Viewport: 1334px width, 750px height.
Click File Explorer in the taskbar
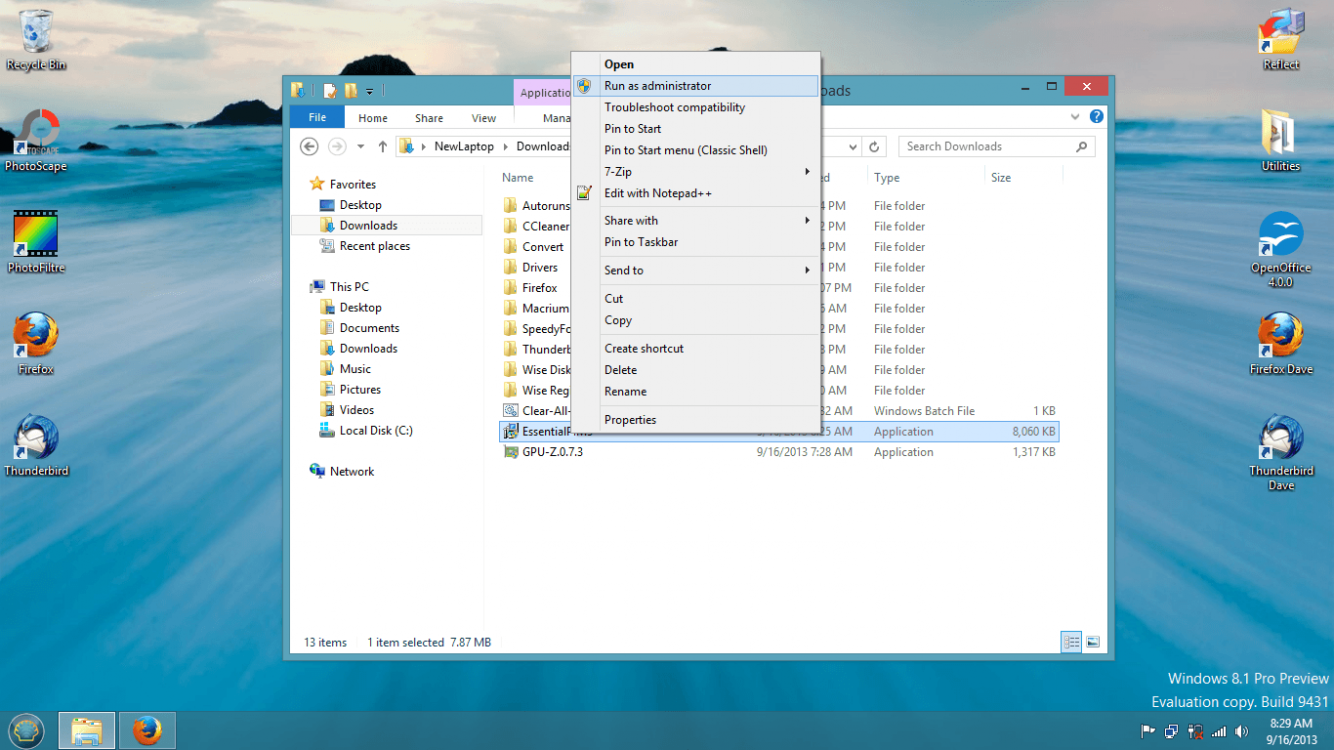coord(87,731)
